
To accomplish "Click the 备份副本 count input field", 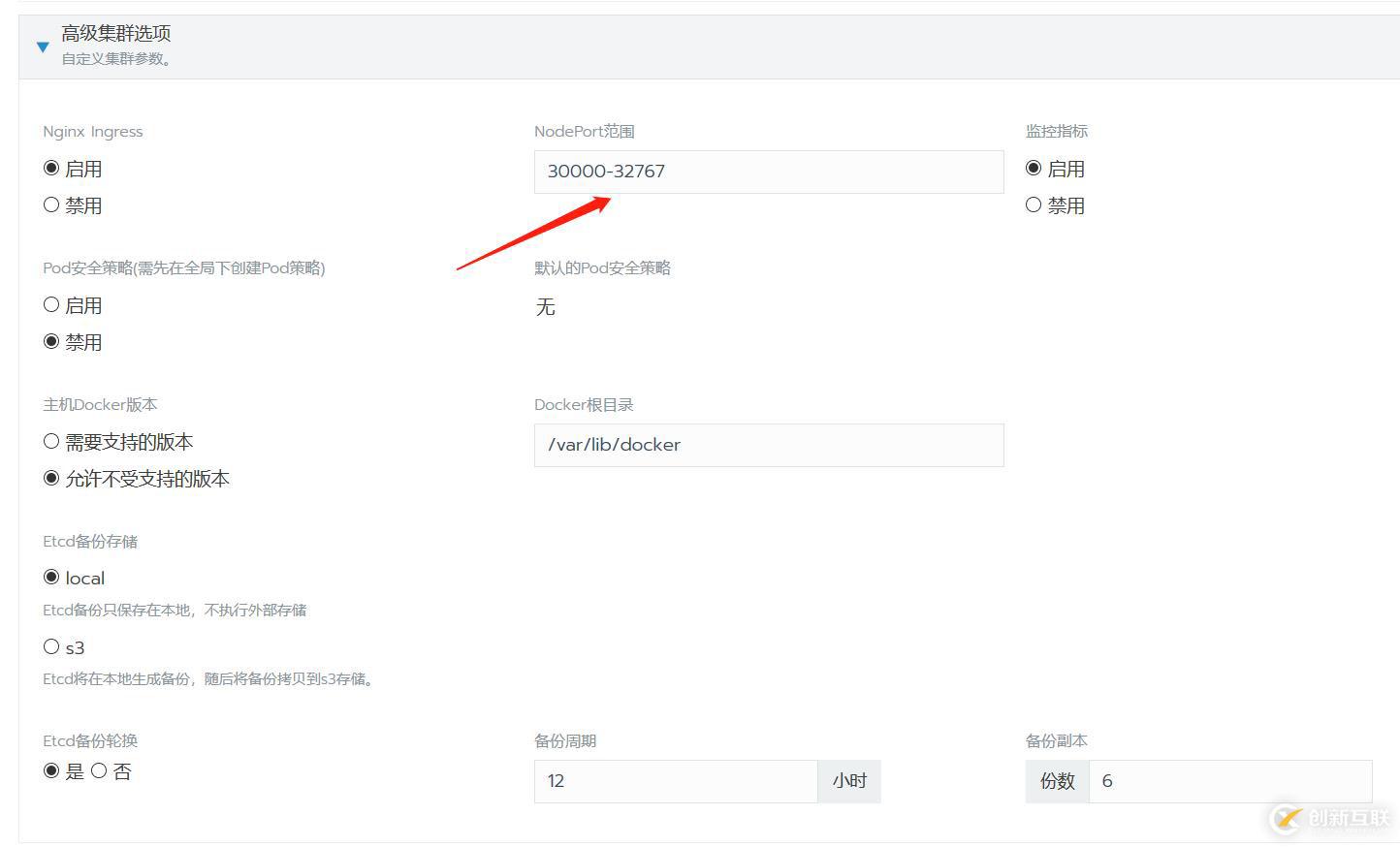I will pyautogui.click(x=1229, y=781).
